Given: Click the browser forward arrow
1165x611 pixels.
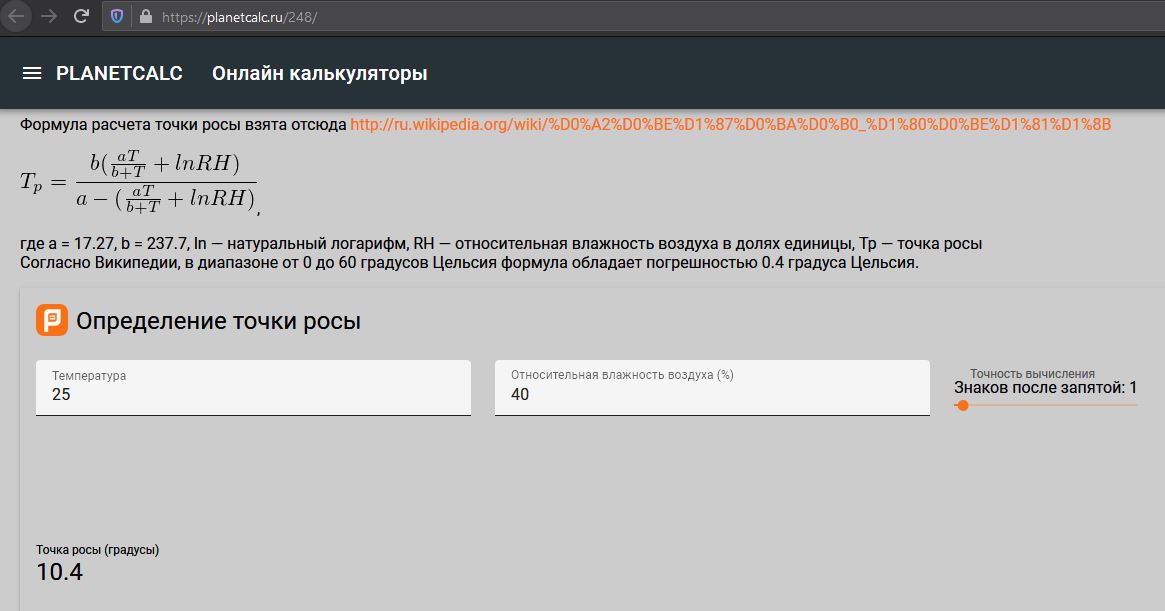Looking at the screenshot, I should [x=49, y=16].
